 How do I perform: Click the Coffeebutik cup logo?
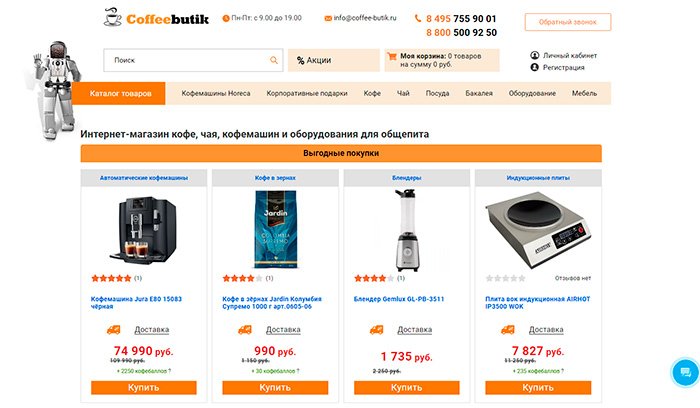[x=112, y=17]
